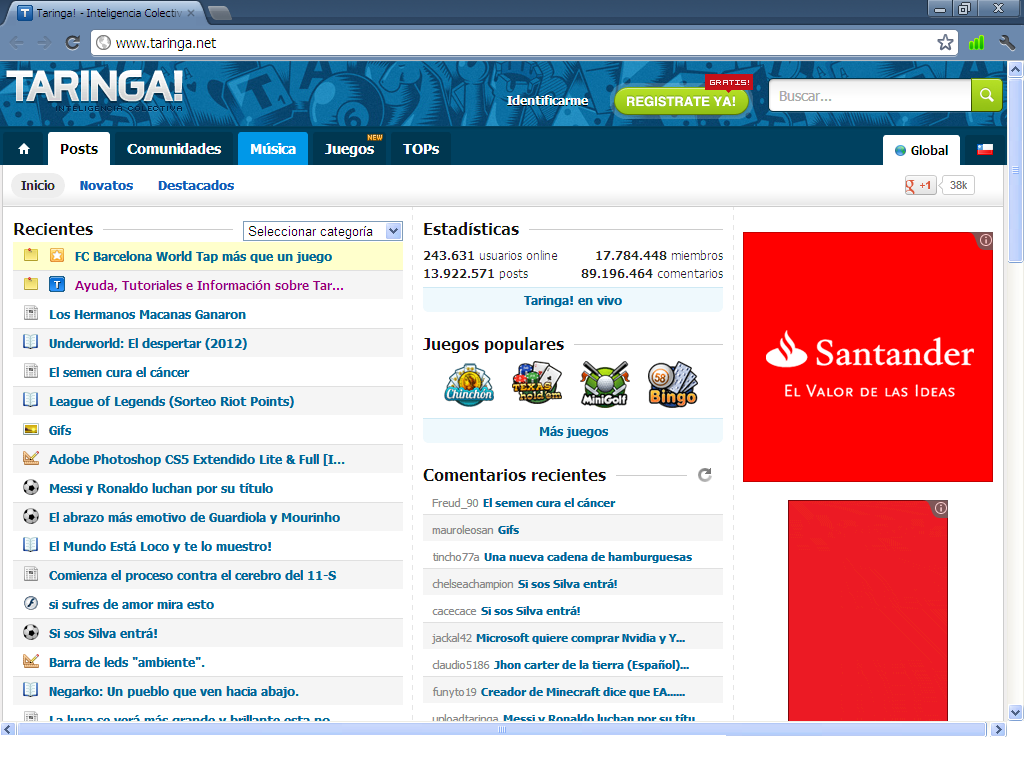The width and height of the screenshot is (1024, 768).
Task: Click safari compass icon beside si sufres de amor
Action: 31,603
